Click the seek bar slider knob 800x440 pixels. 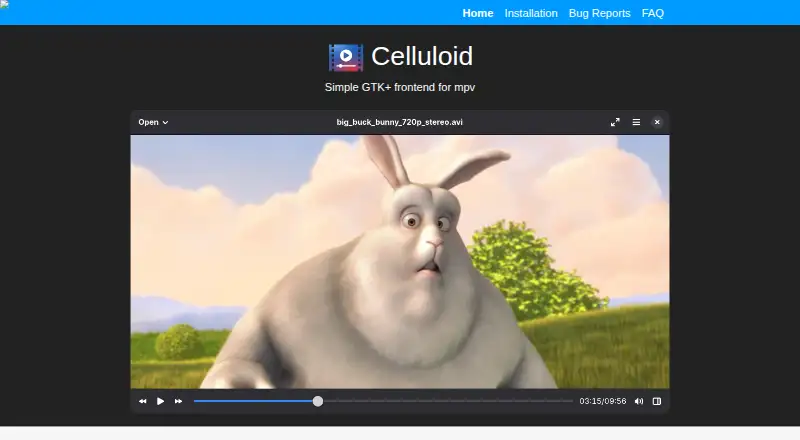coord(318,401)
